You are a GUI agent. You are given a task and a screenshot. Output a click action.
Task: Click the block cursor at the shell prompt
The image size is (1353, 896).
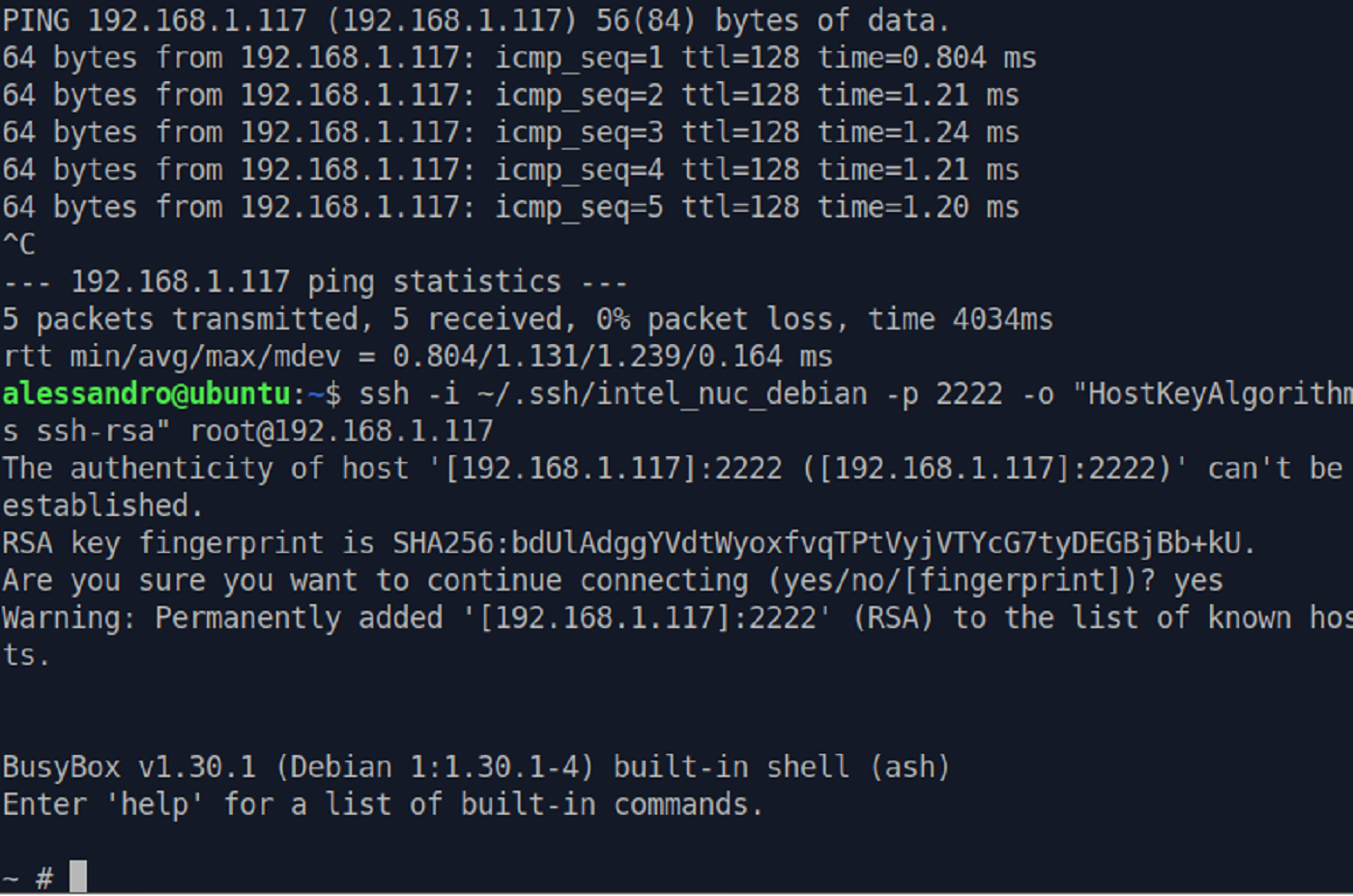[x=78, y=876]
